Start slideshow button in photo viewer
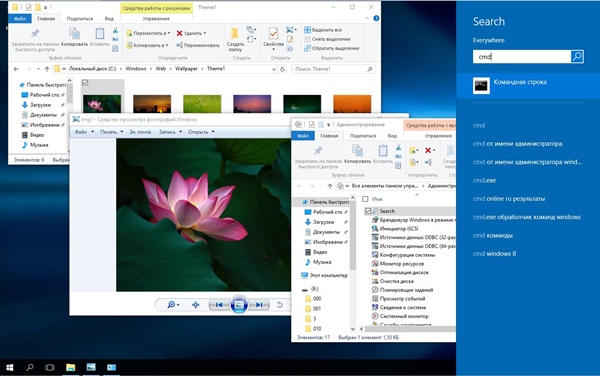 click(239, 304)
